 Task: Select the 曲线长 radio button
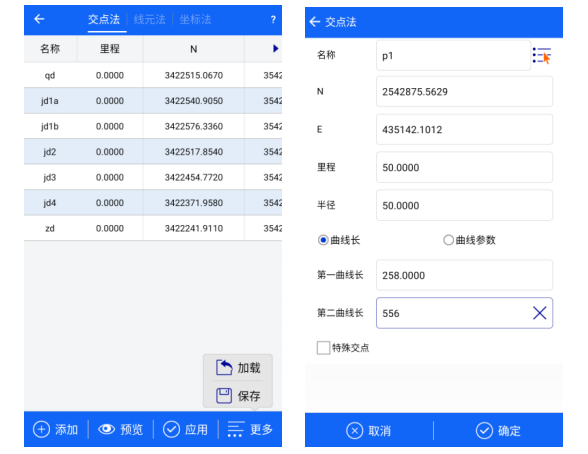tap(323, 240)
